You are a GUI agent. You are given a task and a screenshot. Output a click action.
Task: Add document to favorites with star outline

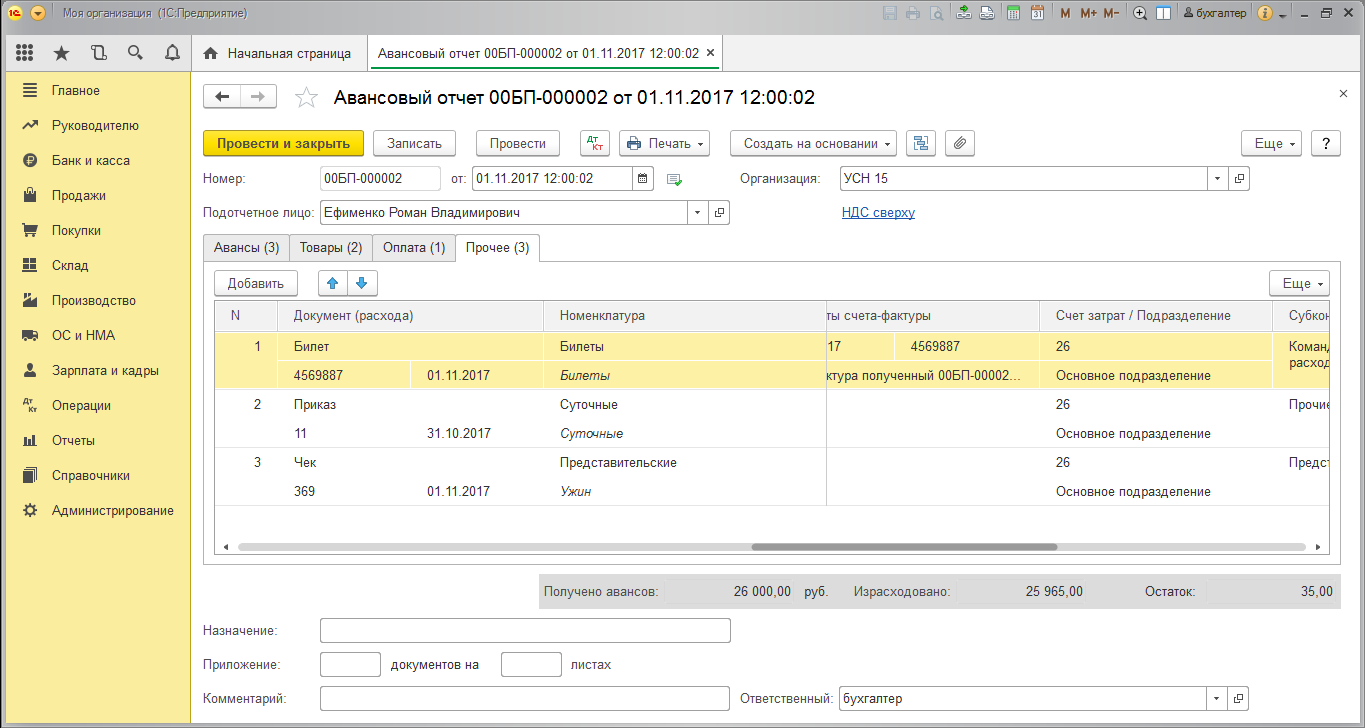(306, 97)
